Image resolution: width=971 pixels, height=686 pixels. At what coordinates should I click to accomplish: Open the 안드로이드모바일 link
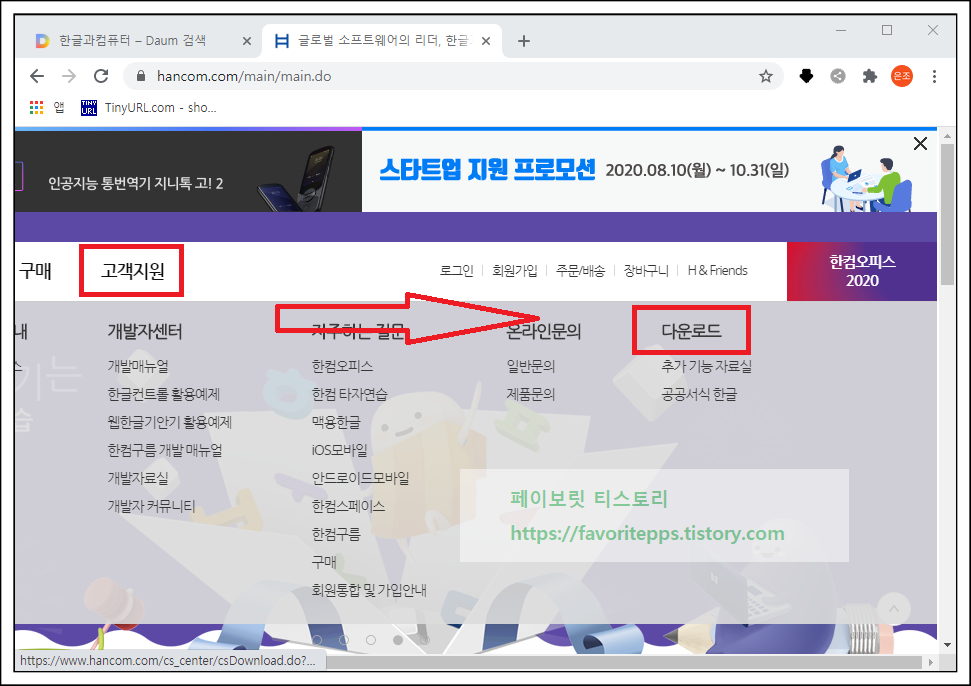pyautogui.click(x=360, y=478)
